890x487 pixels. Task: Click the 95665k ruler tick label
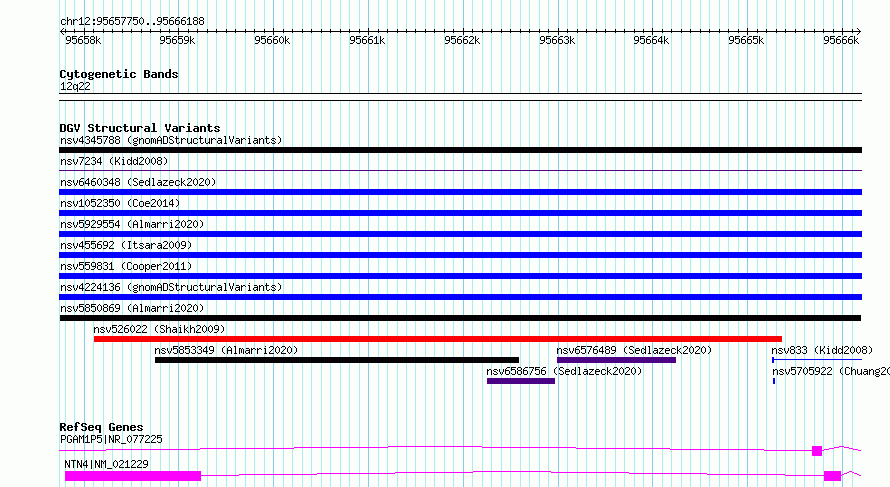746,40
